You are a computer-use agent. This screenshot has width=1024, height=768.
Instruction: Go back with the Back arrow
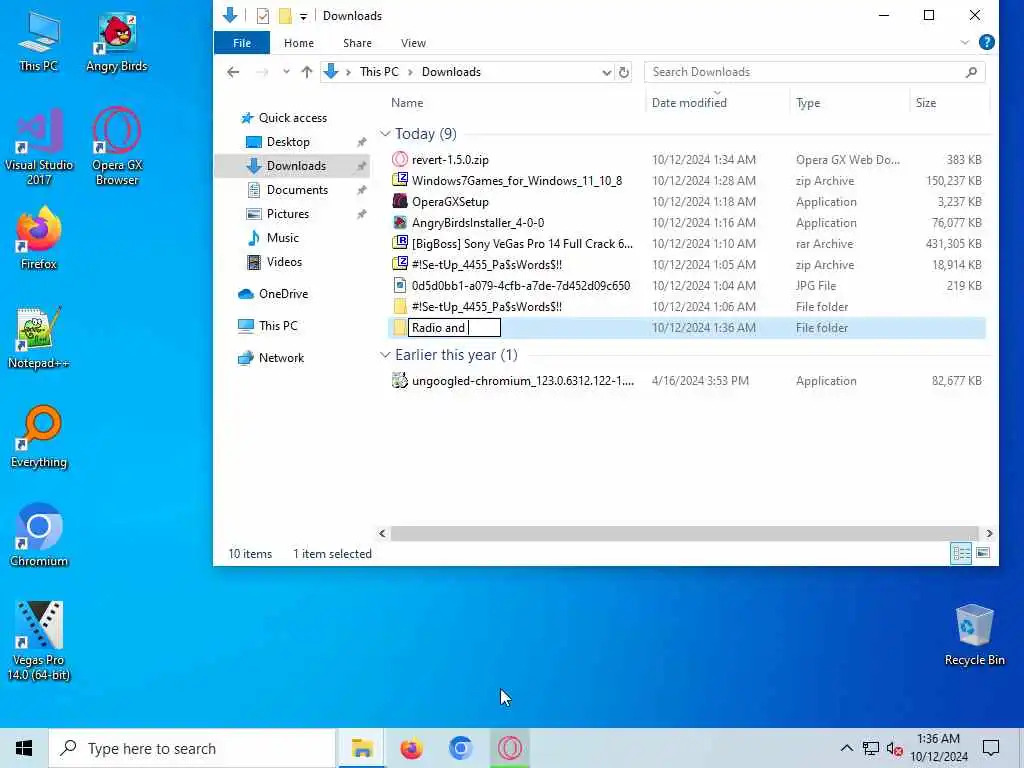point(233,72)
